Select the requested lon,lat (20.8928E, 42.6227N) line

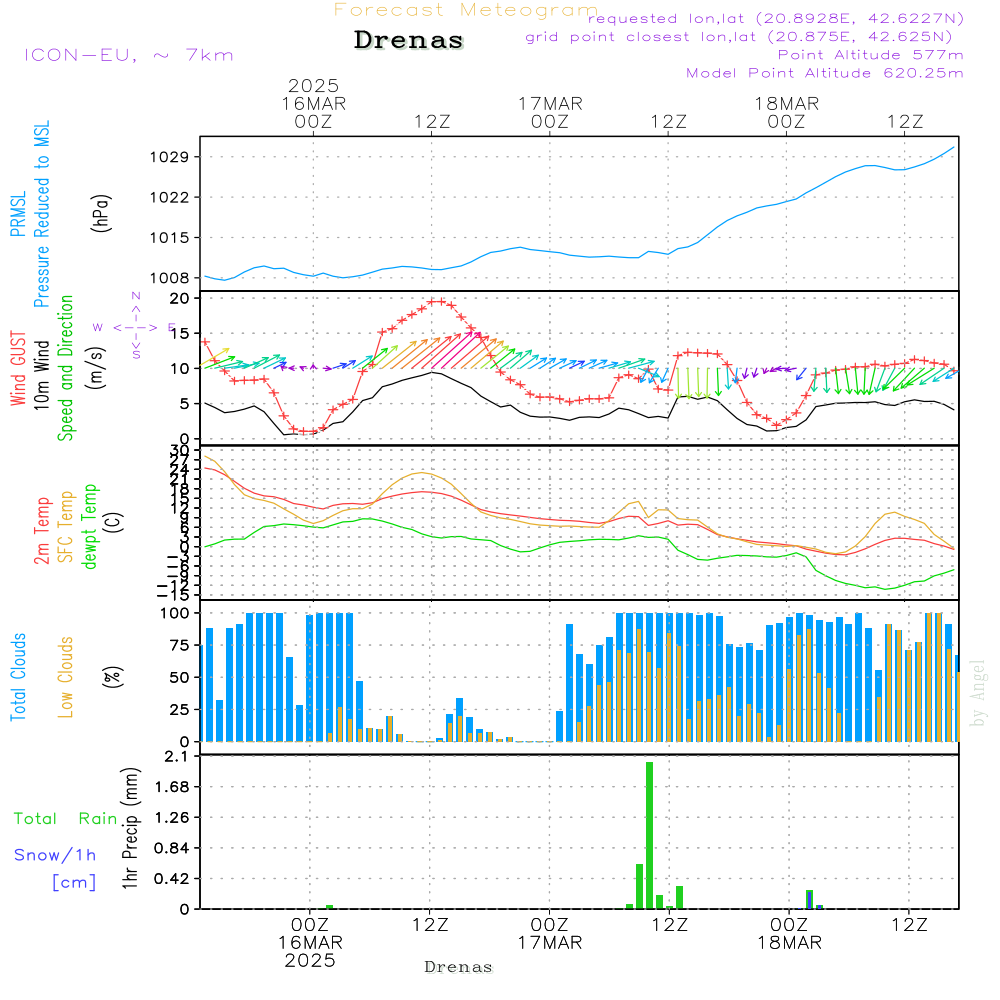click(776, 18)
